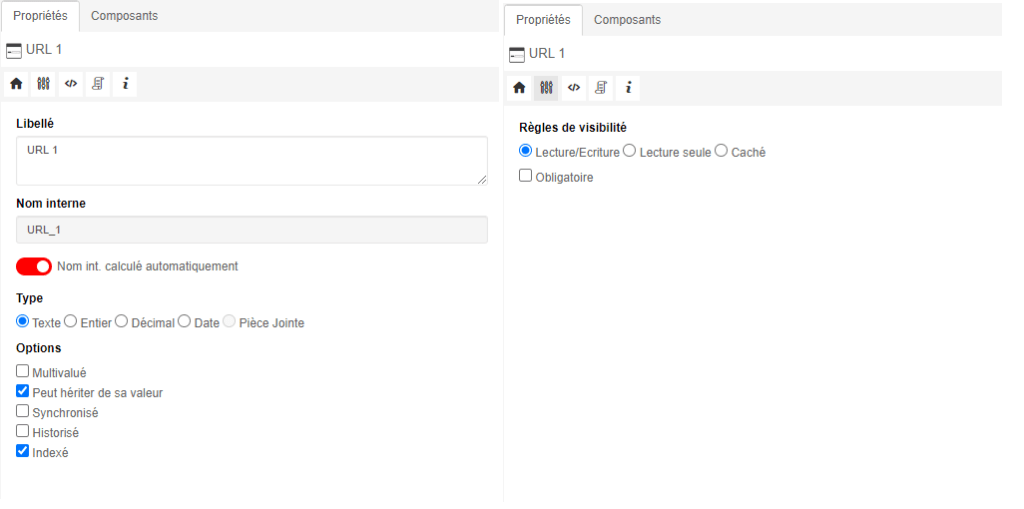
Task: Click the code icon above the Libellé field
Action: [70, 84]
